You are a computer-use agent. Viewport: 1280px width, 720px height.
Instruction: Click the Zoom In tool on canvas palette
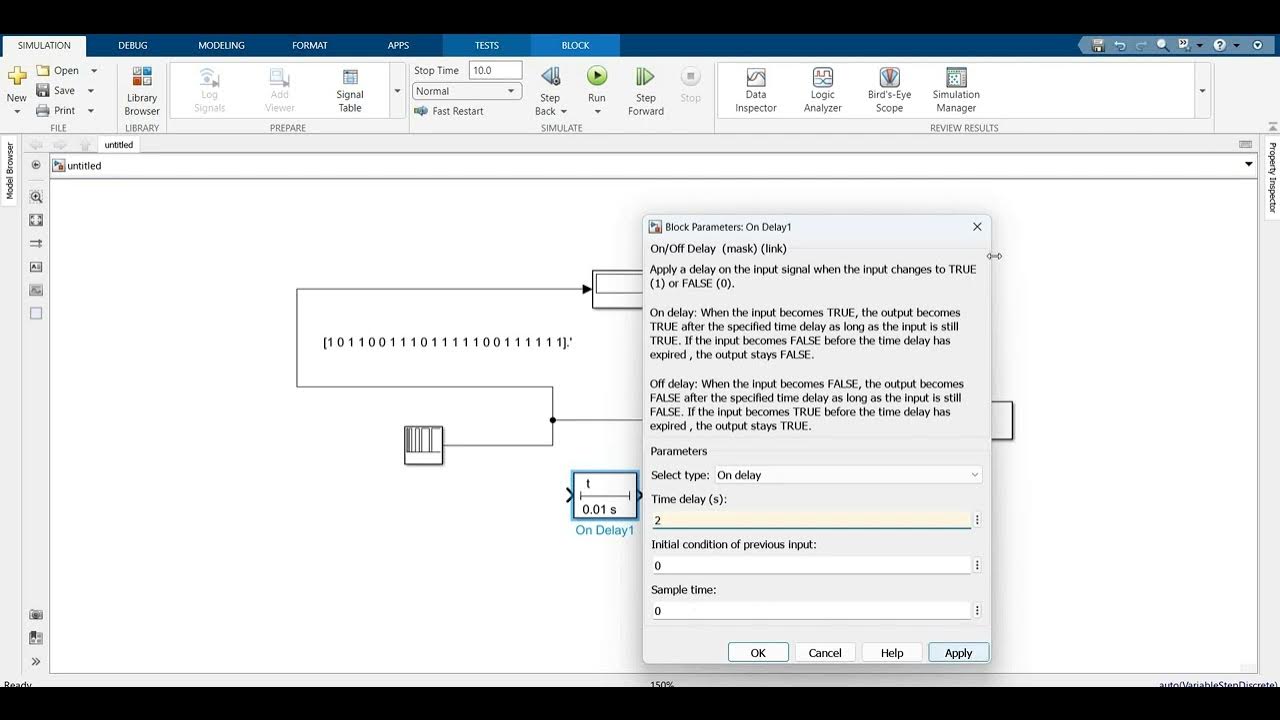[36, 197]
